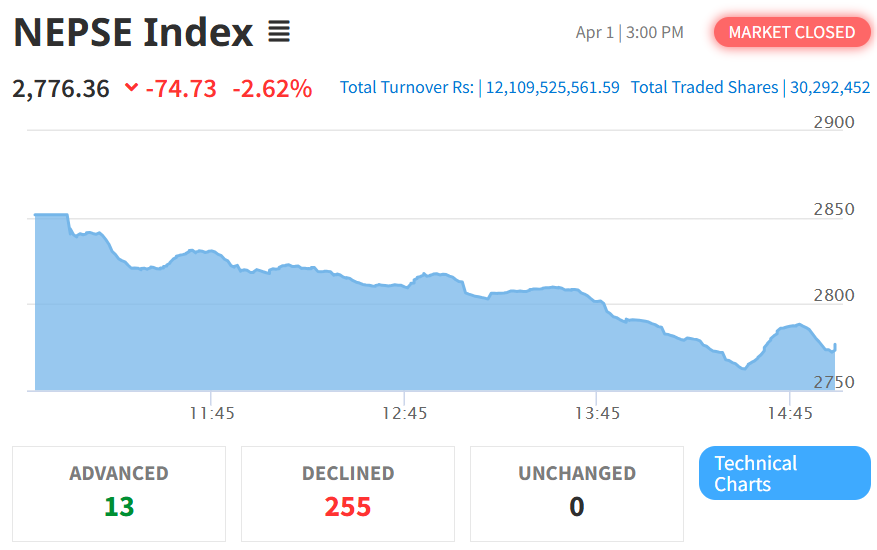Click the 14:45 time axis label
Screen dimensions: 877x550
click(790, 412)
